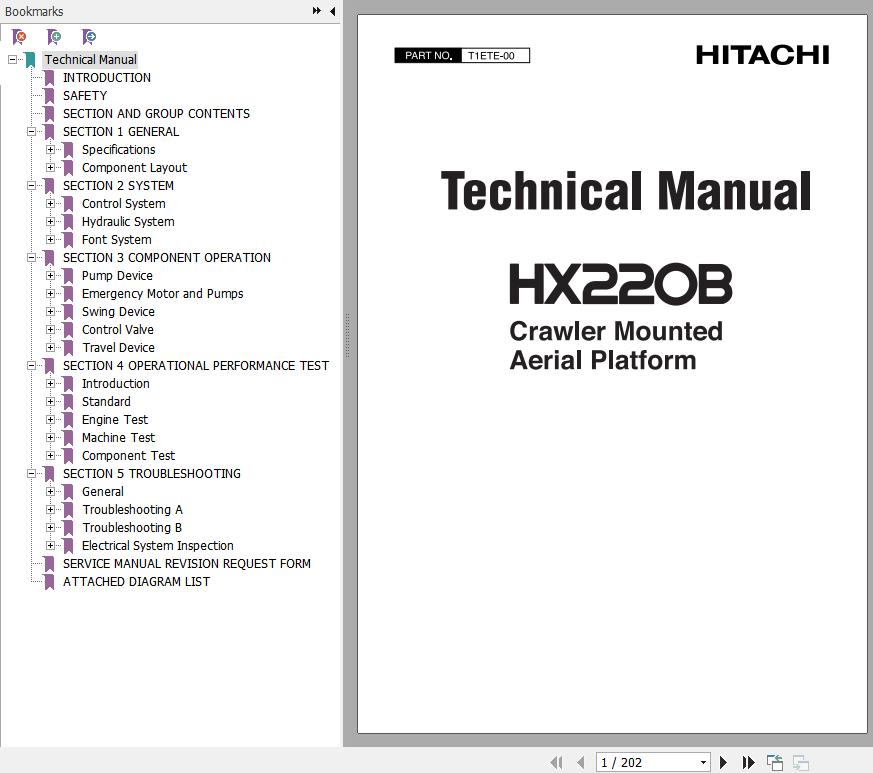Go to first page button
Screen dimensions: 873x773
pyautogui.click(x=556, y=762)
